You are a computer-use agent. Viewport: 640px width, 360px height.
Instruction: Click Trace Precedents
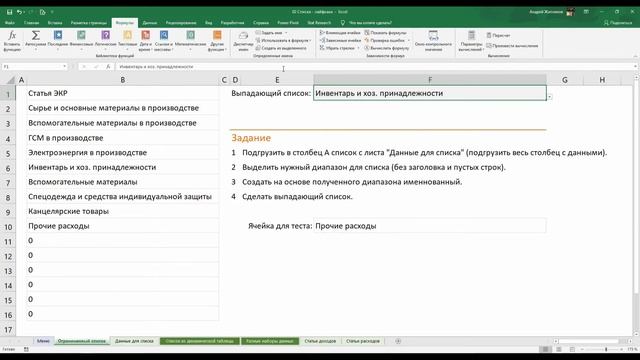coord(340,33)
